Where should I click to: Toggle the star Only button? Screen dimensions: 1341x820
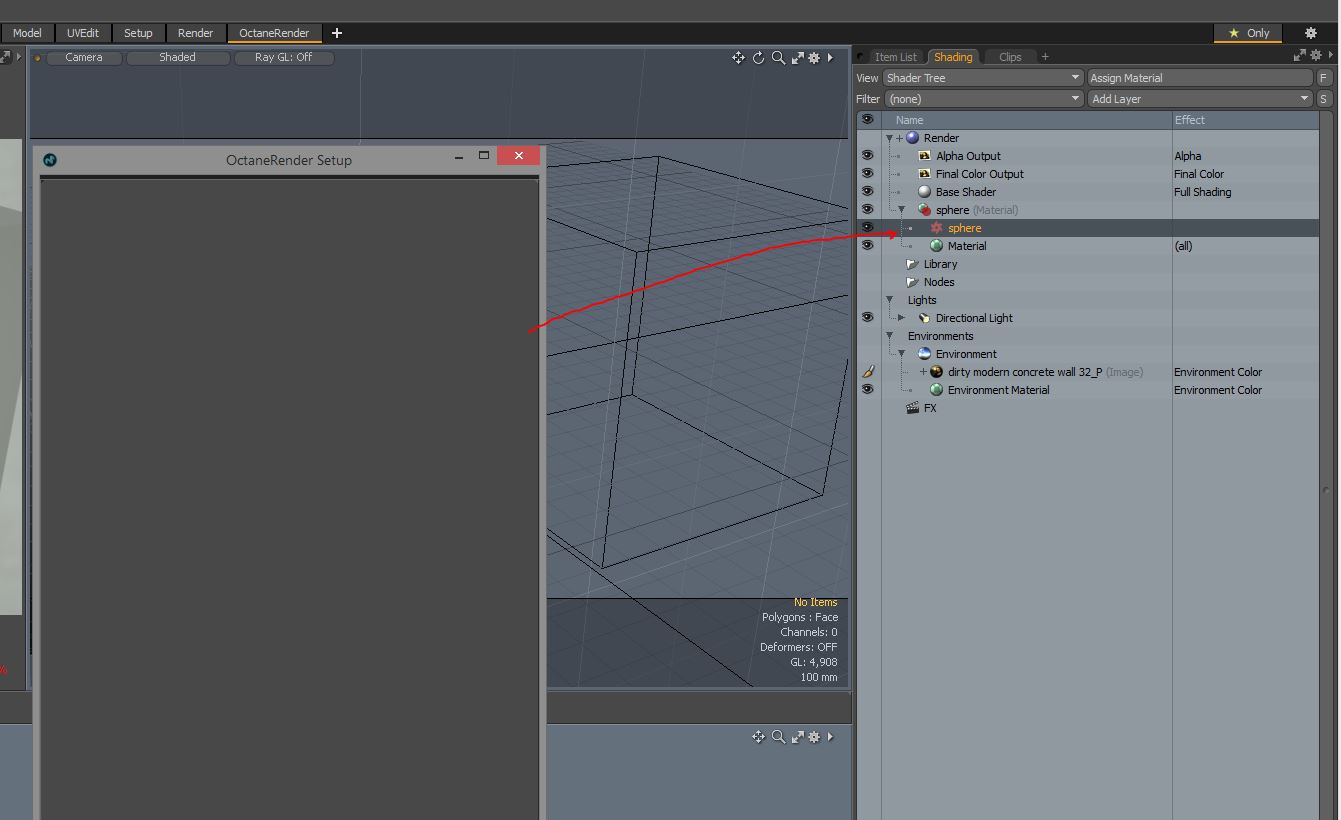(x=1248, y=33)
